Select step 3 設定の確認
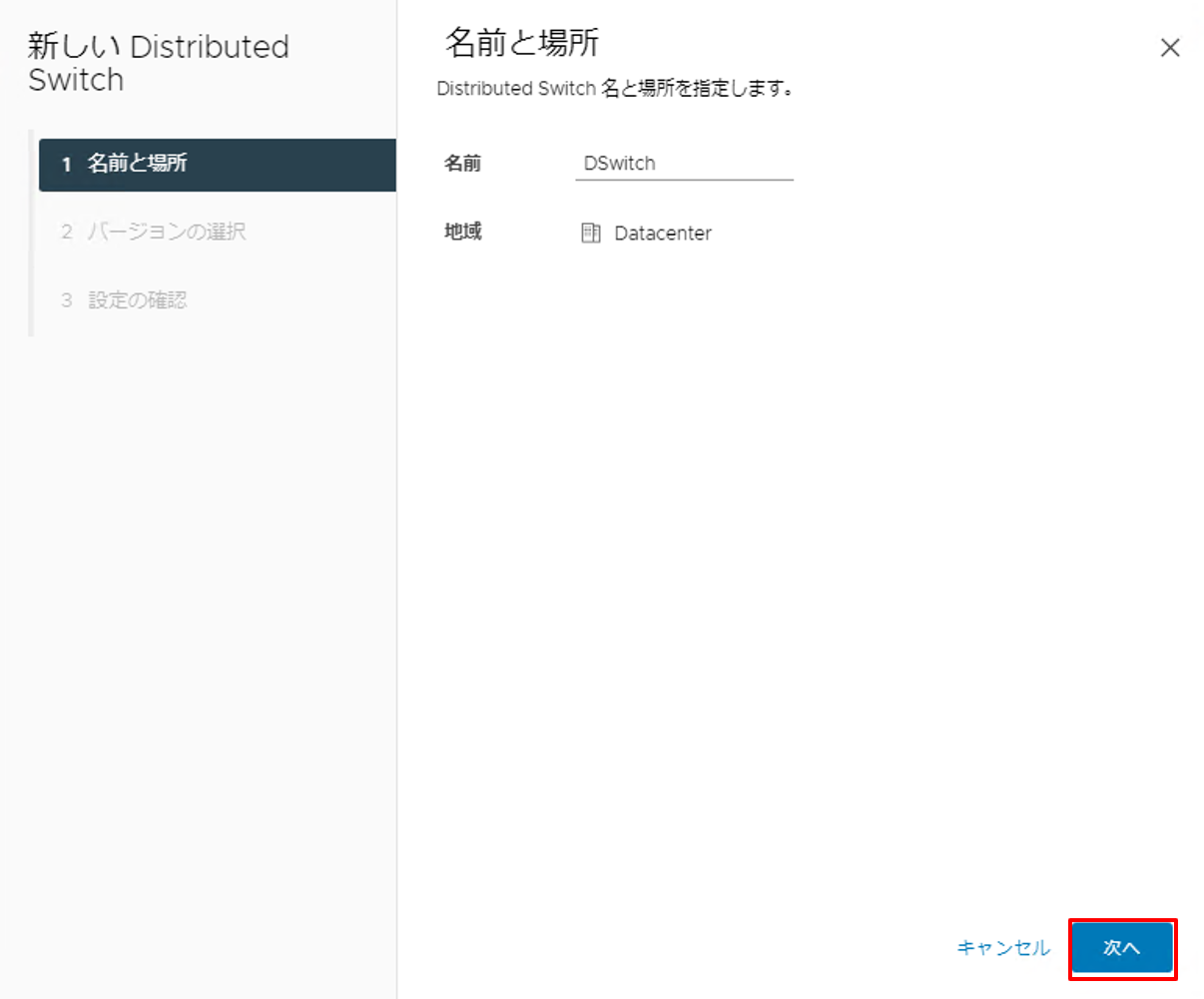This screenshot has width=1204, height=999. (124, 300)
